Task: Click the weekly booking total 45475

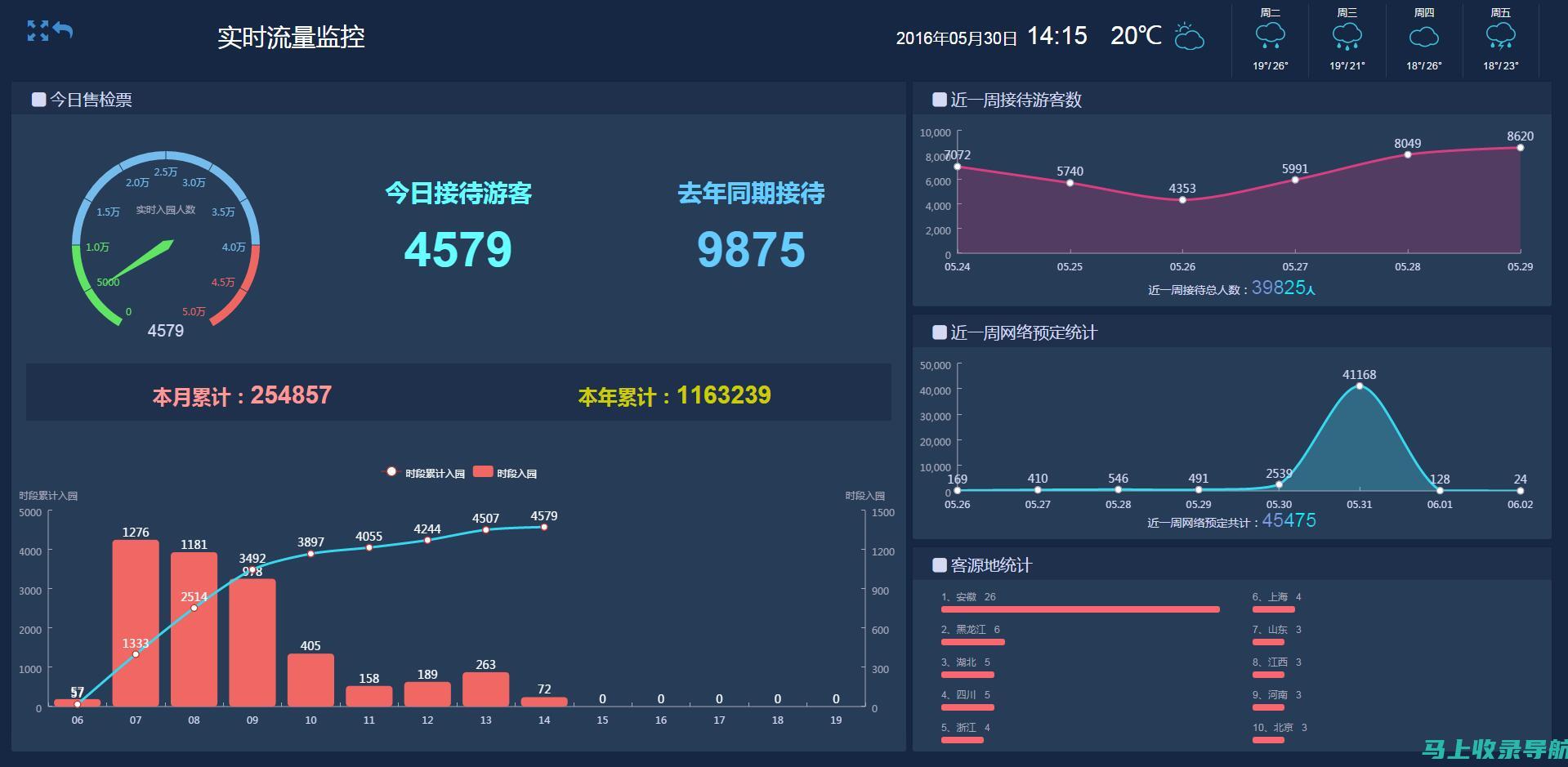Action: click(x=1289, y=520)
